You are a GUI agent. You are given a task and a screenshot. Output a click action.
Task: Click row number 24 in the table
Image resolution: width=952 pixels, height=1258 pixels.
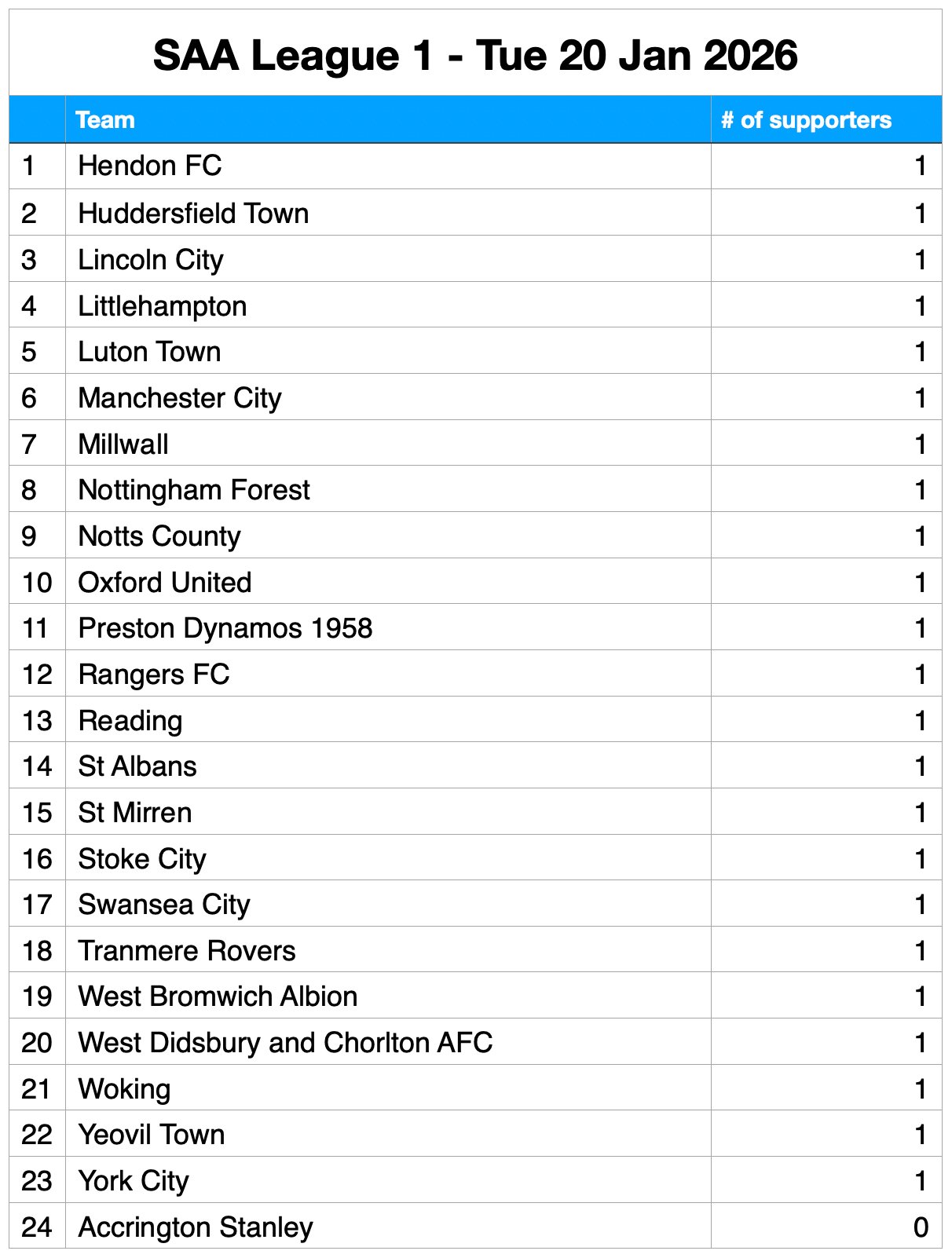coord(37,1227)
